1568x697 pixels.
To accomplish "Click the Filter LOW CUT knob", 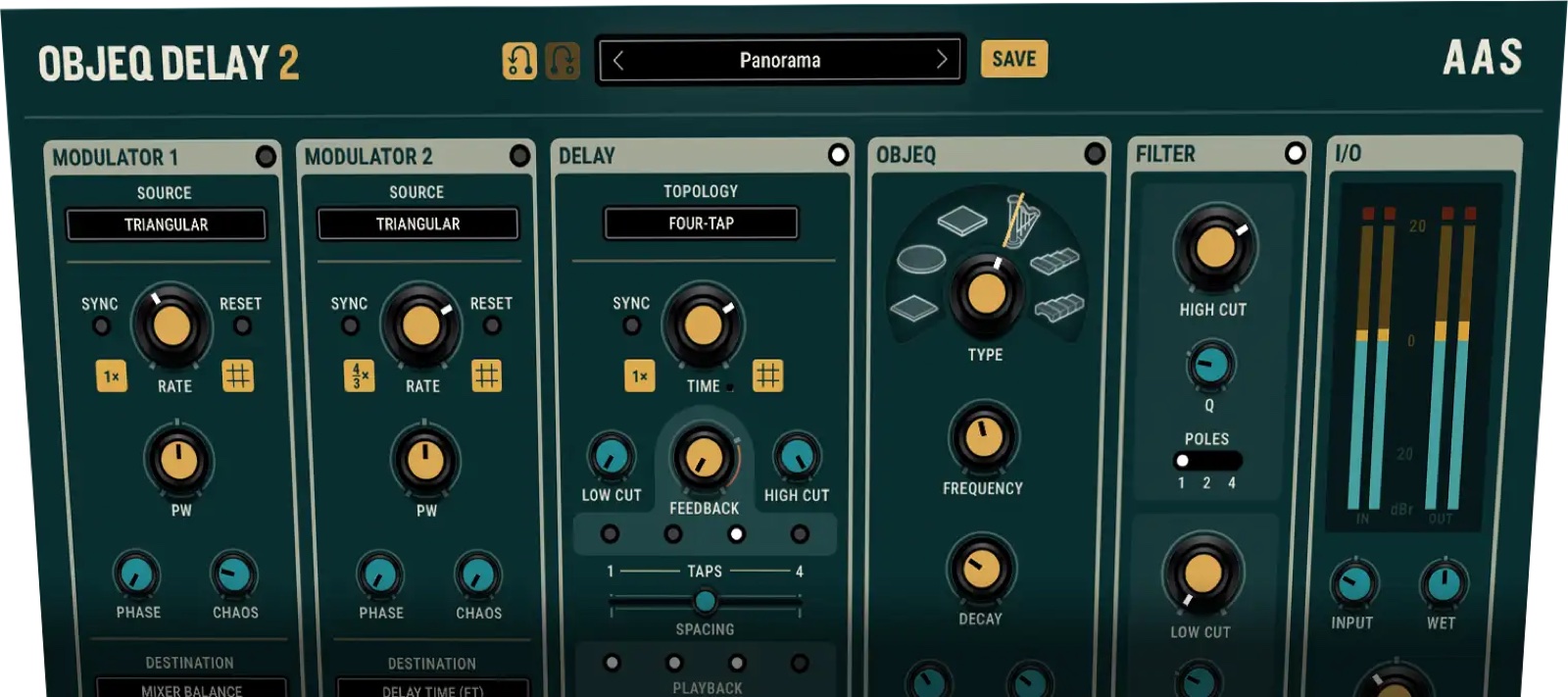I will pos(1202,574).
